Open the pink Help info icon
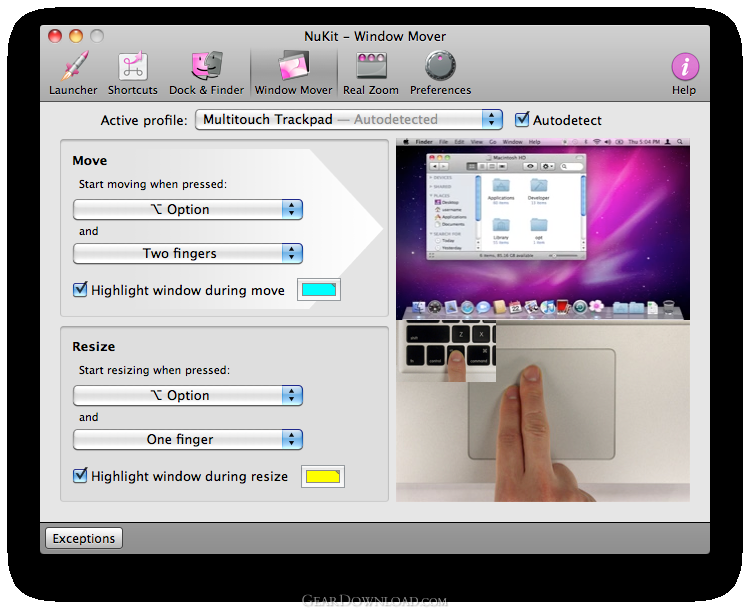 tap(684, 66)
